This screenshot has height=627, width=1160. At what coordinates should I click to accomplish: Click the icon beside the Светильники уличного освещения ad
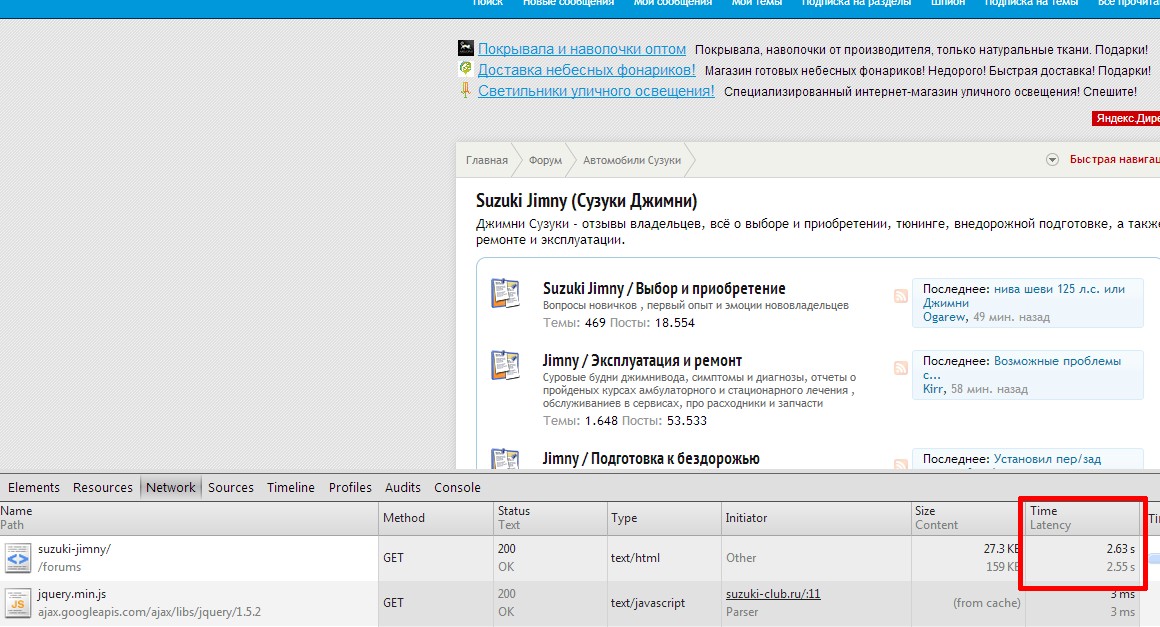(x=465, y=90)
